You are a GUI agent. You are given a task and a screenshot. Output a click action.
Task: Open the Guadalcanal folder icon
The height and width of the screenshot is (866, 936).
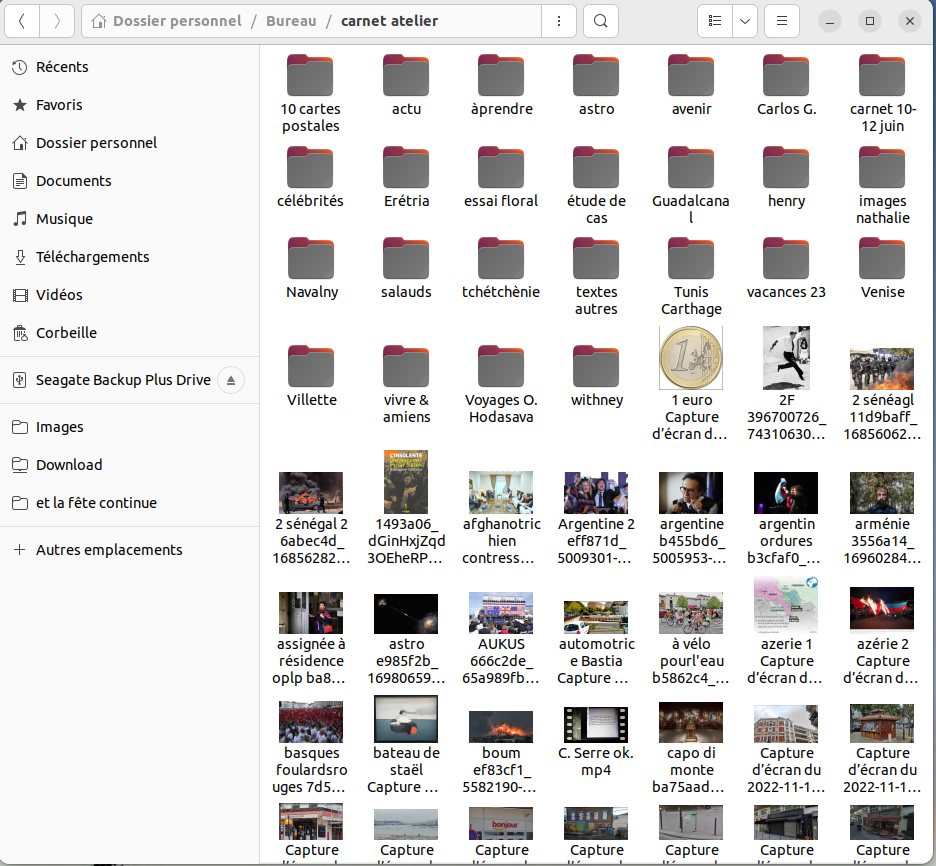pyautogui.click(x=691, y=169)
